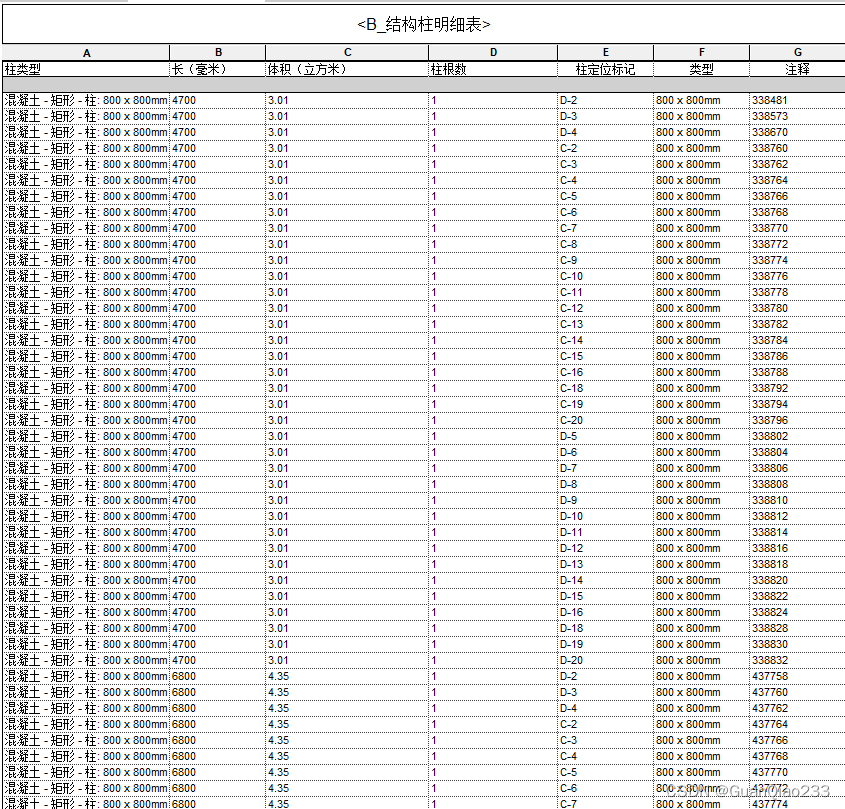Select the annotation cell 338573
Image resolution: width=845 pixels, height=809 pixels.
point(798,116)
